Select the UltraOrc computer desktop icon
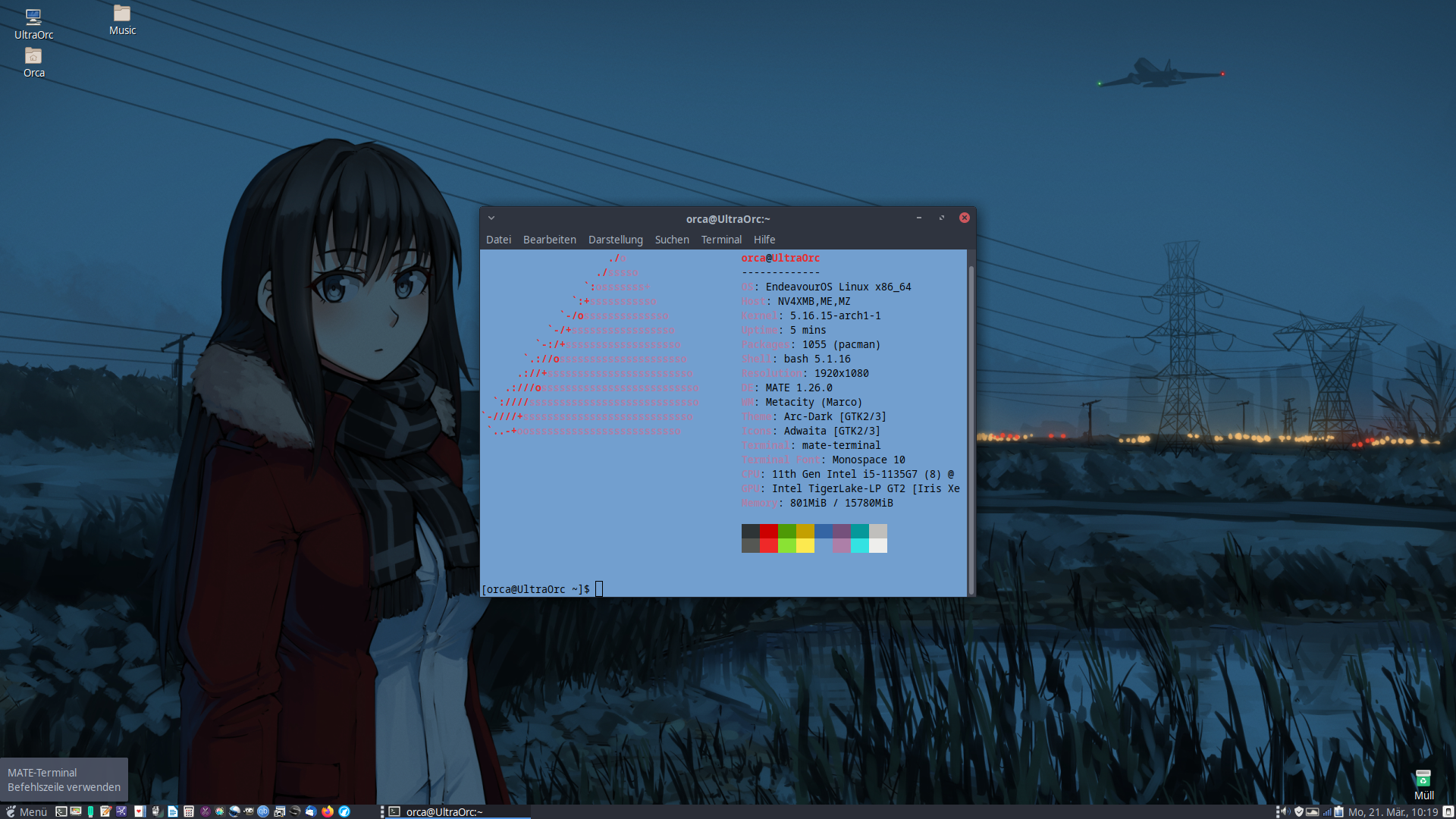The image size is (1456, 819). [x=33, y=24]
